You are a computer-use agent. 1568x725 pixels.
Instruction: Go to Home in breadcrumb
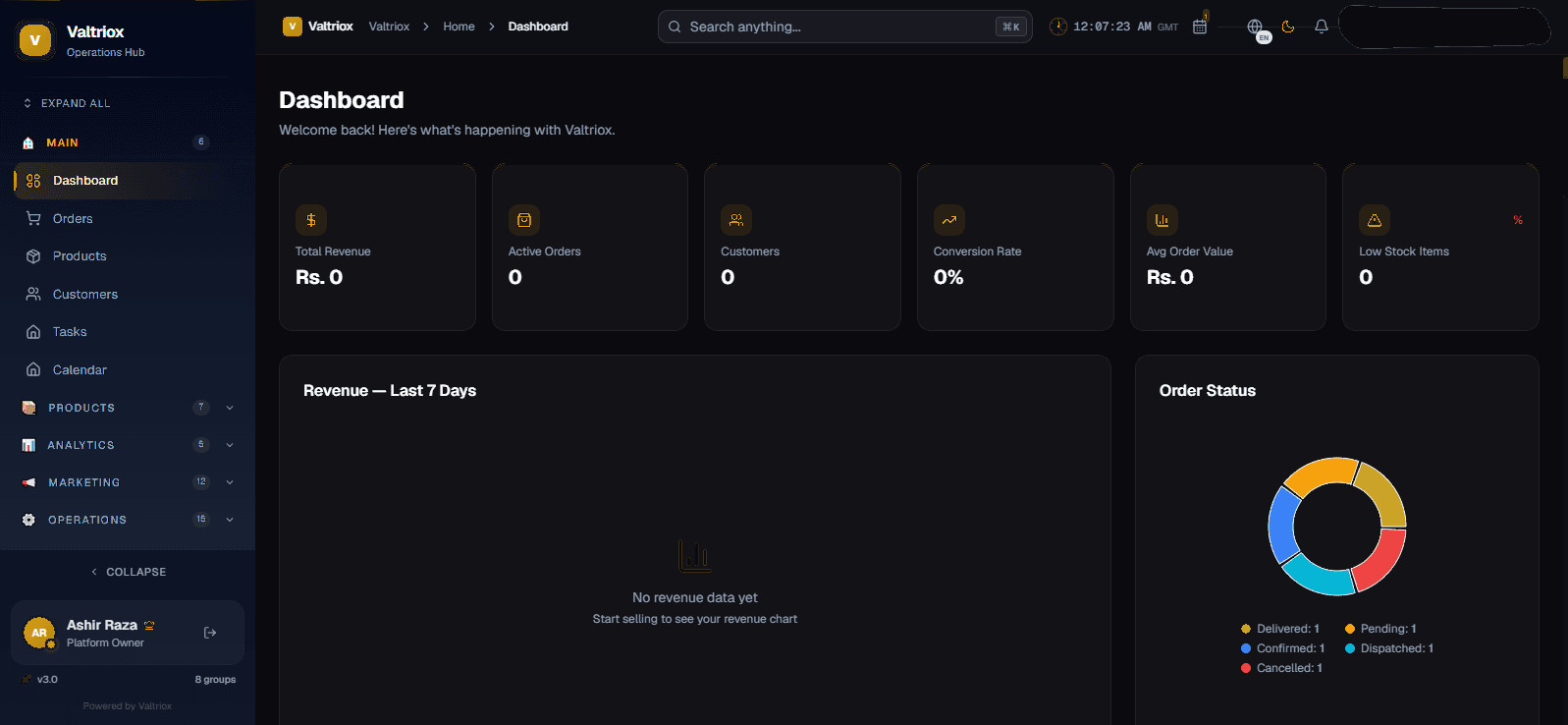[x=459, y=27]
